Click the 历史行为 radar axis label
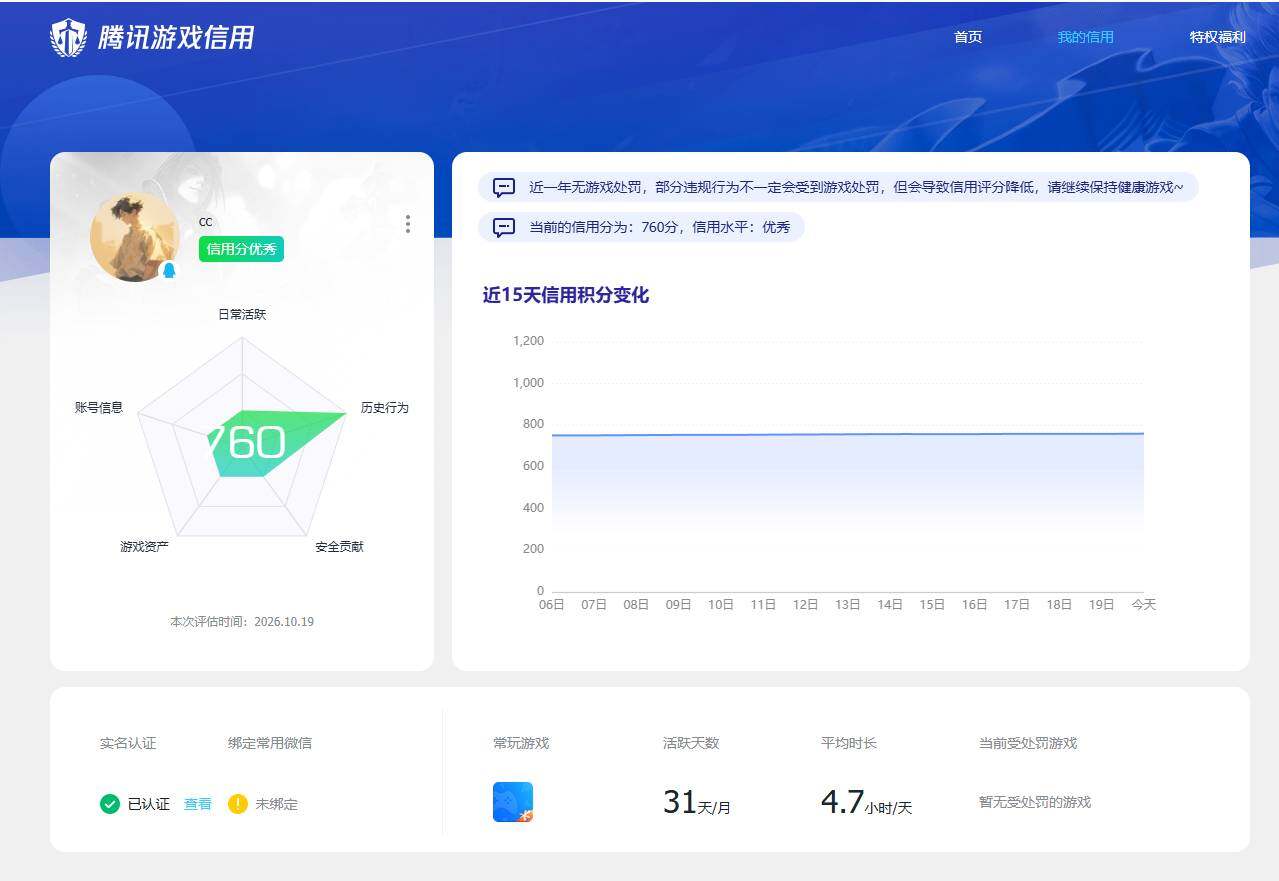 pyautogui.click(x=385, y=408)
